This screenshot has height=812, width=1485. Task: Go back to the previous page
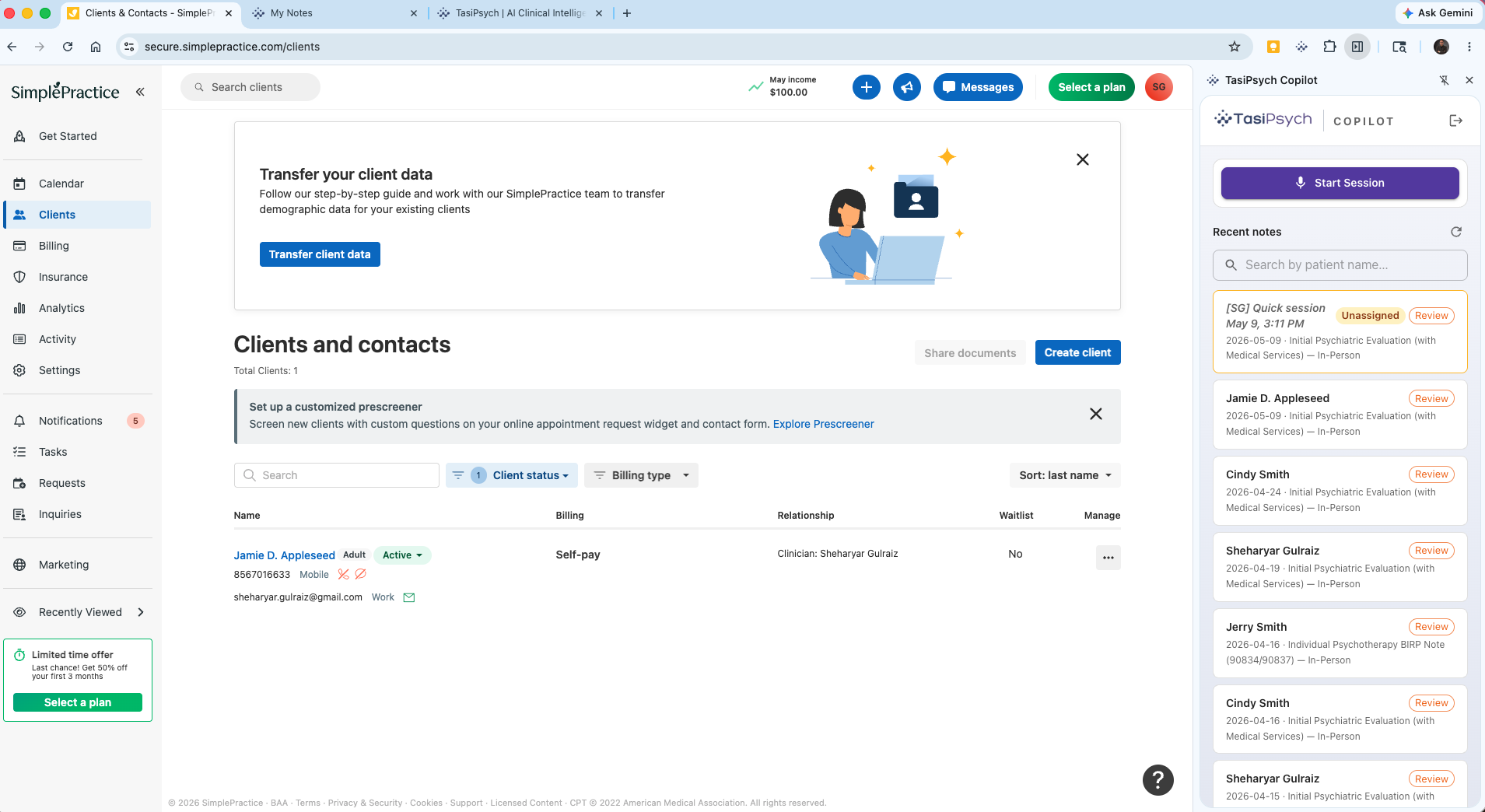point(12,47)
